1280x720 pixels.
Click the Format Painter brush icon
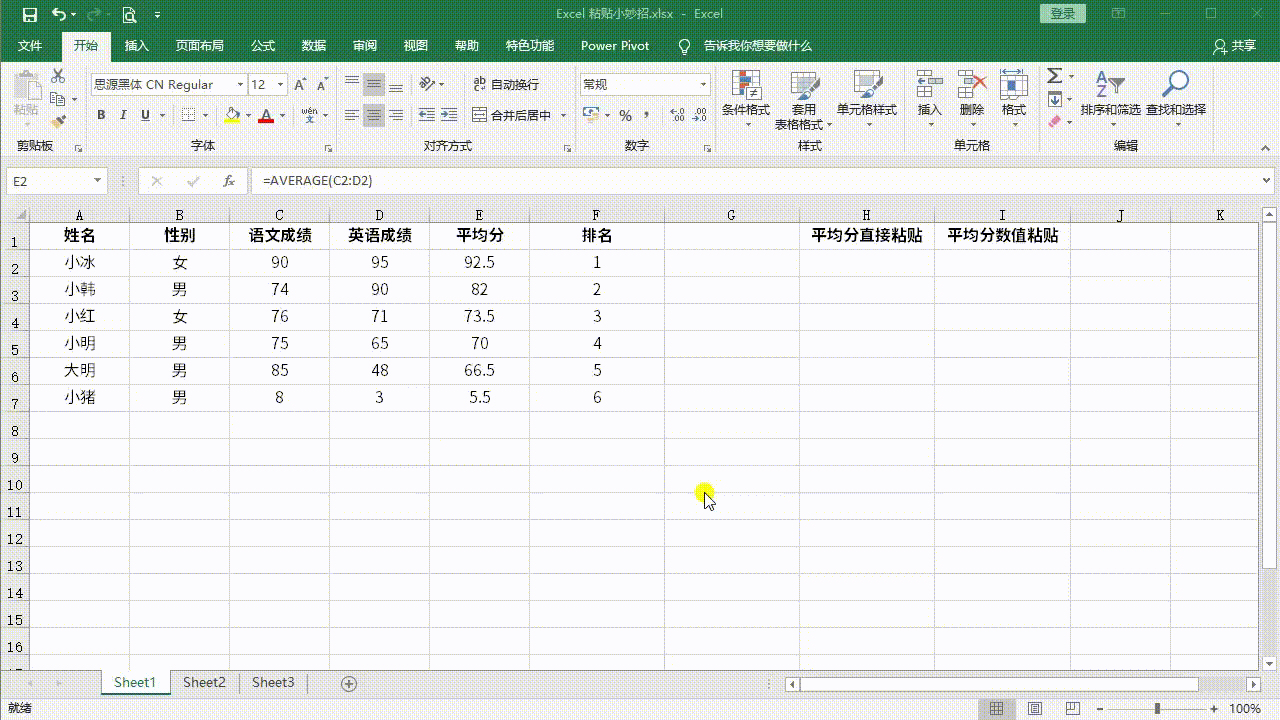tap(57, 122)
